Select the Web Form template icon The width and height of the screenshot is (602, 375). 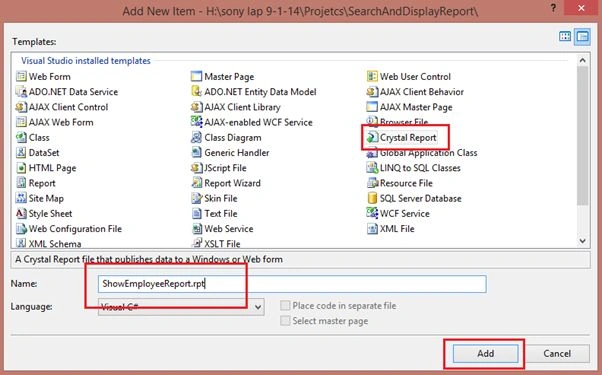pos(21,76)
